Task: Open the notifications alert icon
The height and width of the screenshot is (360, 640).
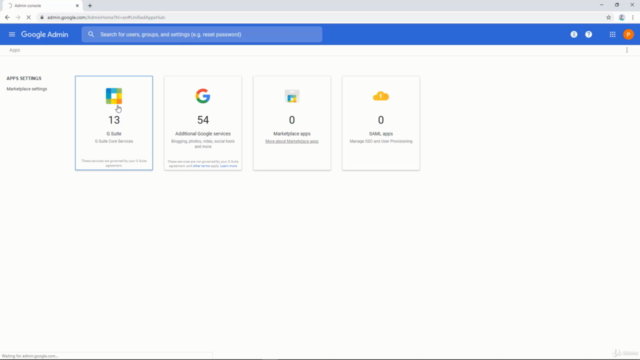Action: [x=574, y=34]
